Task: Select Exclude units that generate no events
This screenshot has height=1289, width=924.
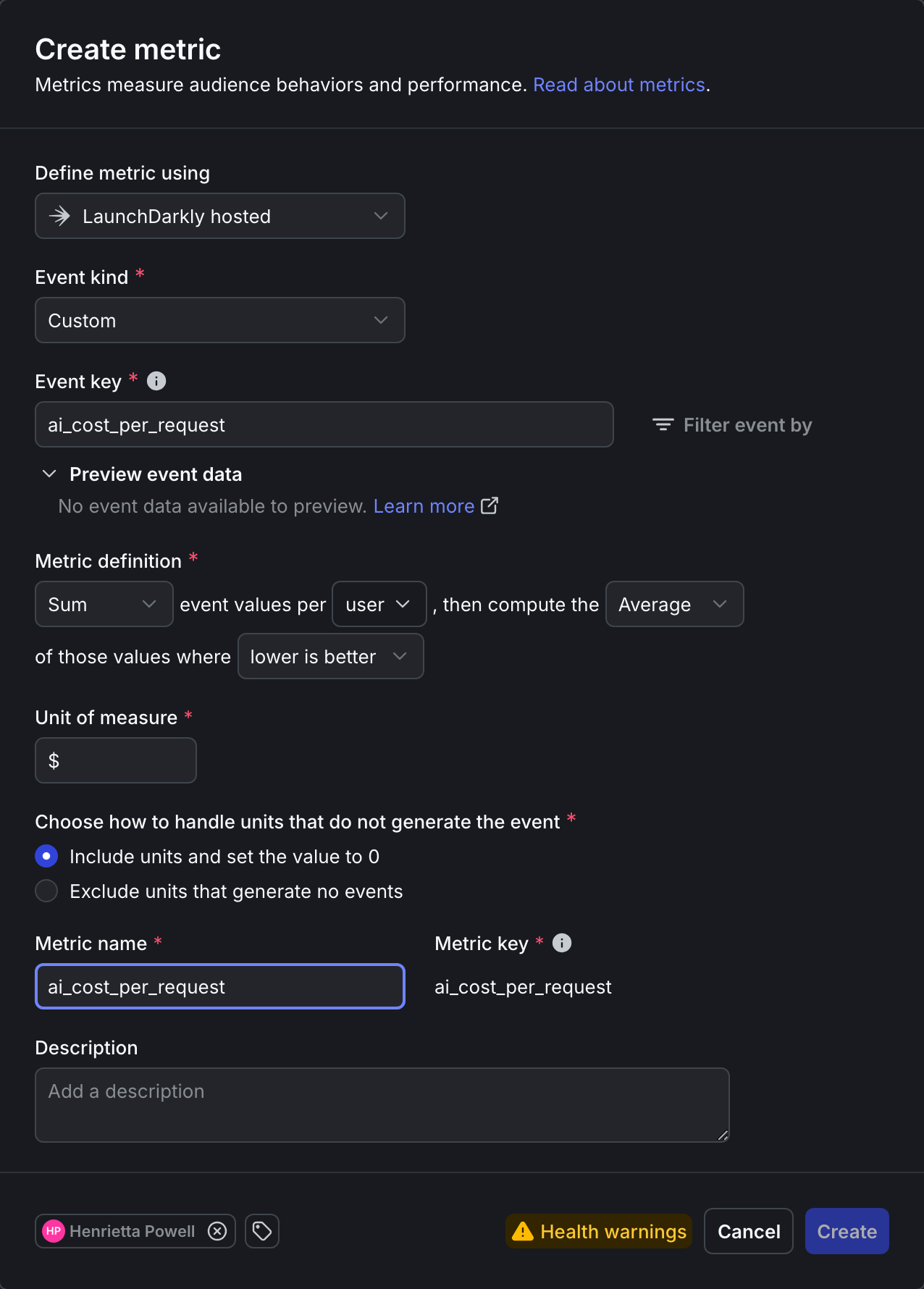Action: pos(46,891)
